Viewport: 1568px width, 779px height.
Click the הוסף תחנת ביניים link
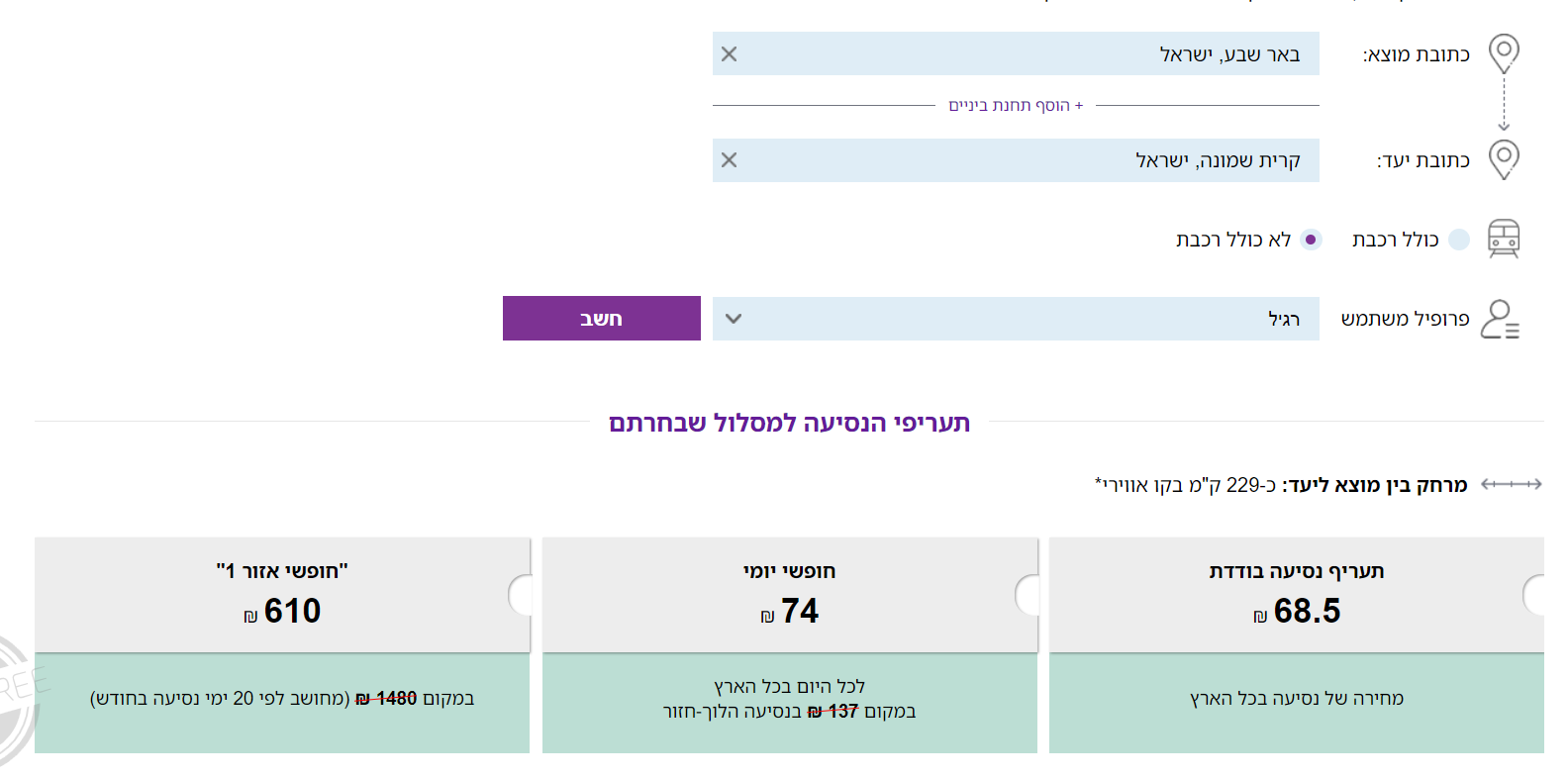click(1016, 105)
